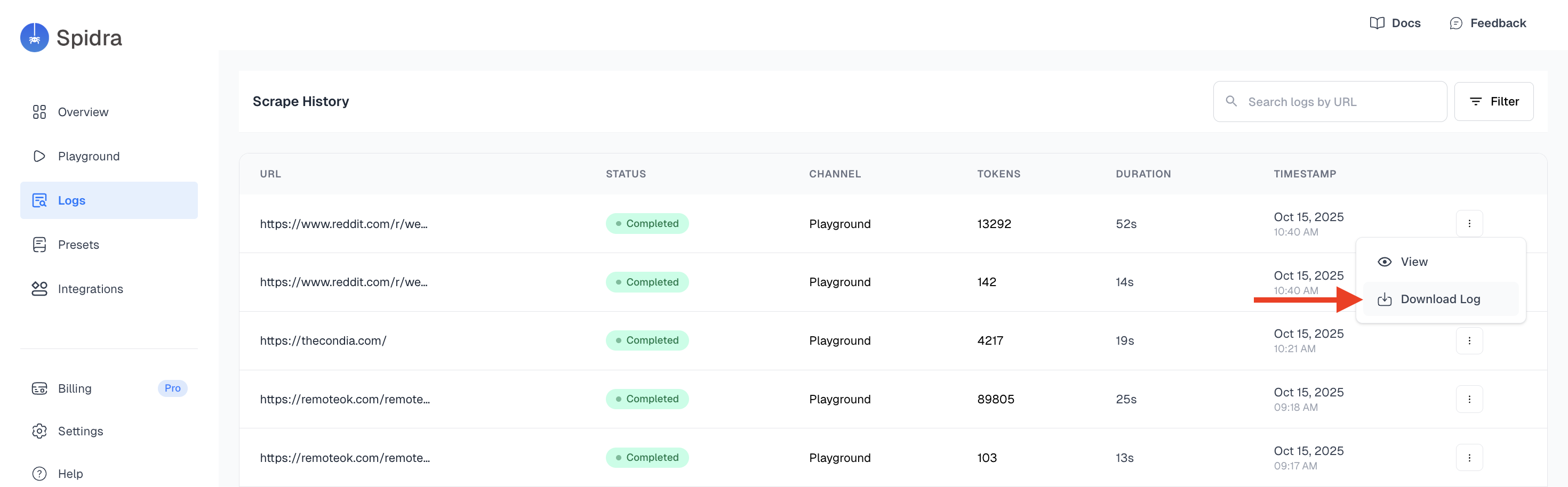Click the Settings gear icon
1568x487 pixels.
39,431
